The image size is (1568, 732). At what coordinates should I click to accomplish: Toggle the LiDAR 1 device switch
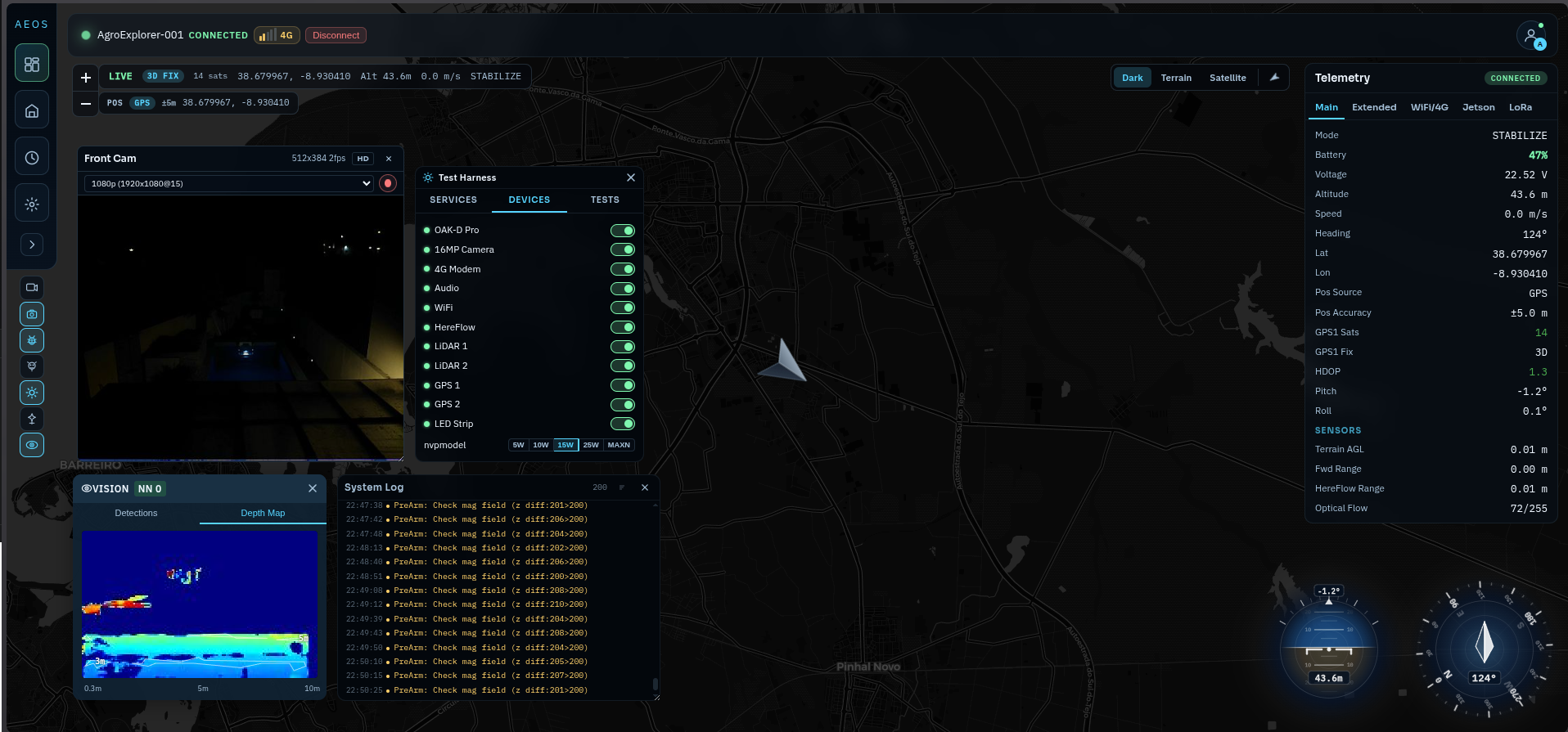tap(623, 347)
